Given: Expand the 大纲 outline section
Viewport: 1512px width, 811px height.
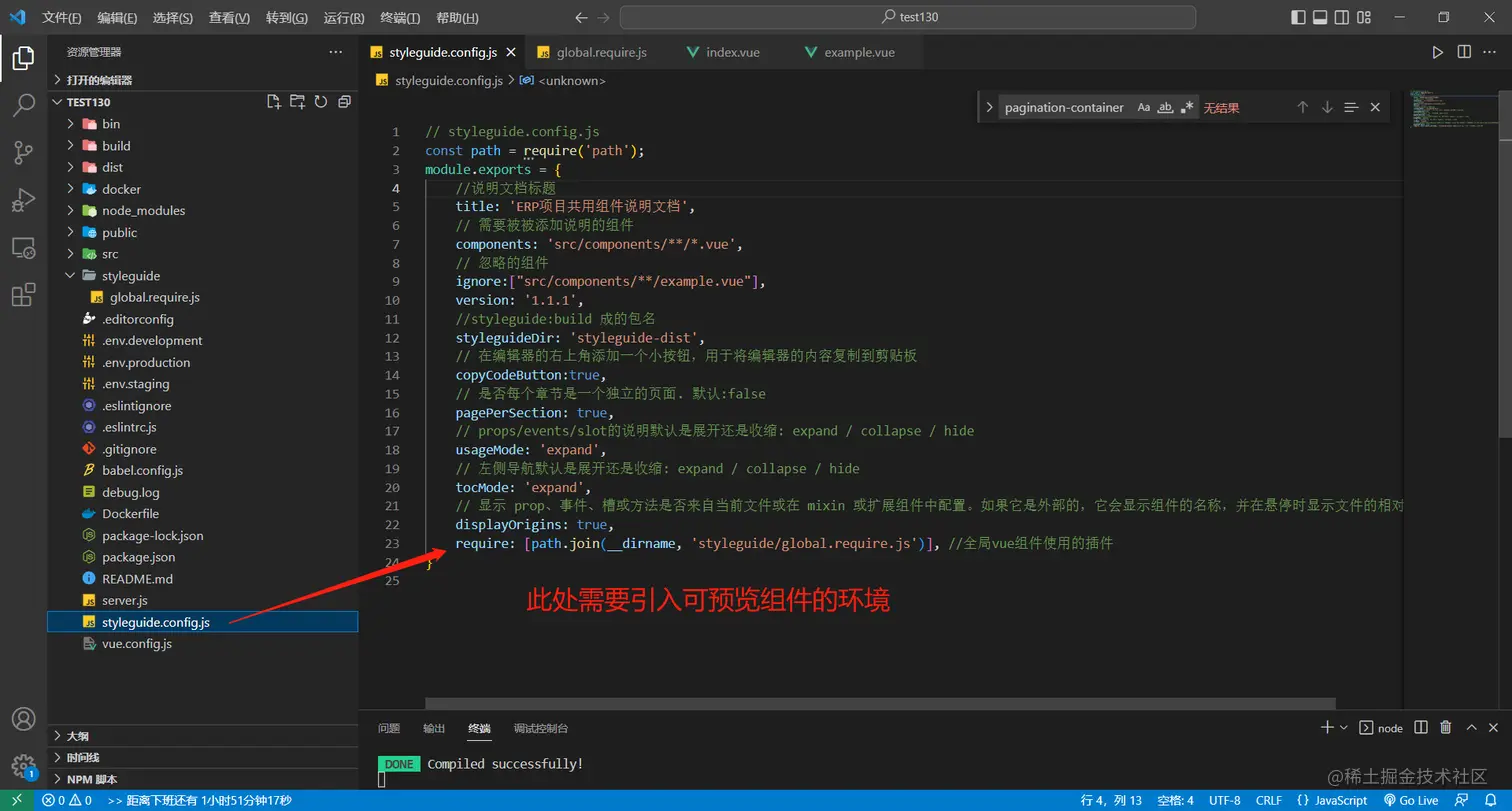Looking at the screenshot, I should (203, 736).
